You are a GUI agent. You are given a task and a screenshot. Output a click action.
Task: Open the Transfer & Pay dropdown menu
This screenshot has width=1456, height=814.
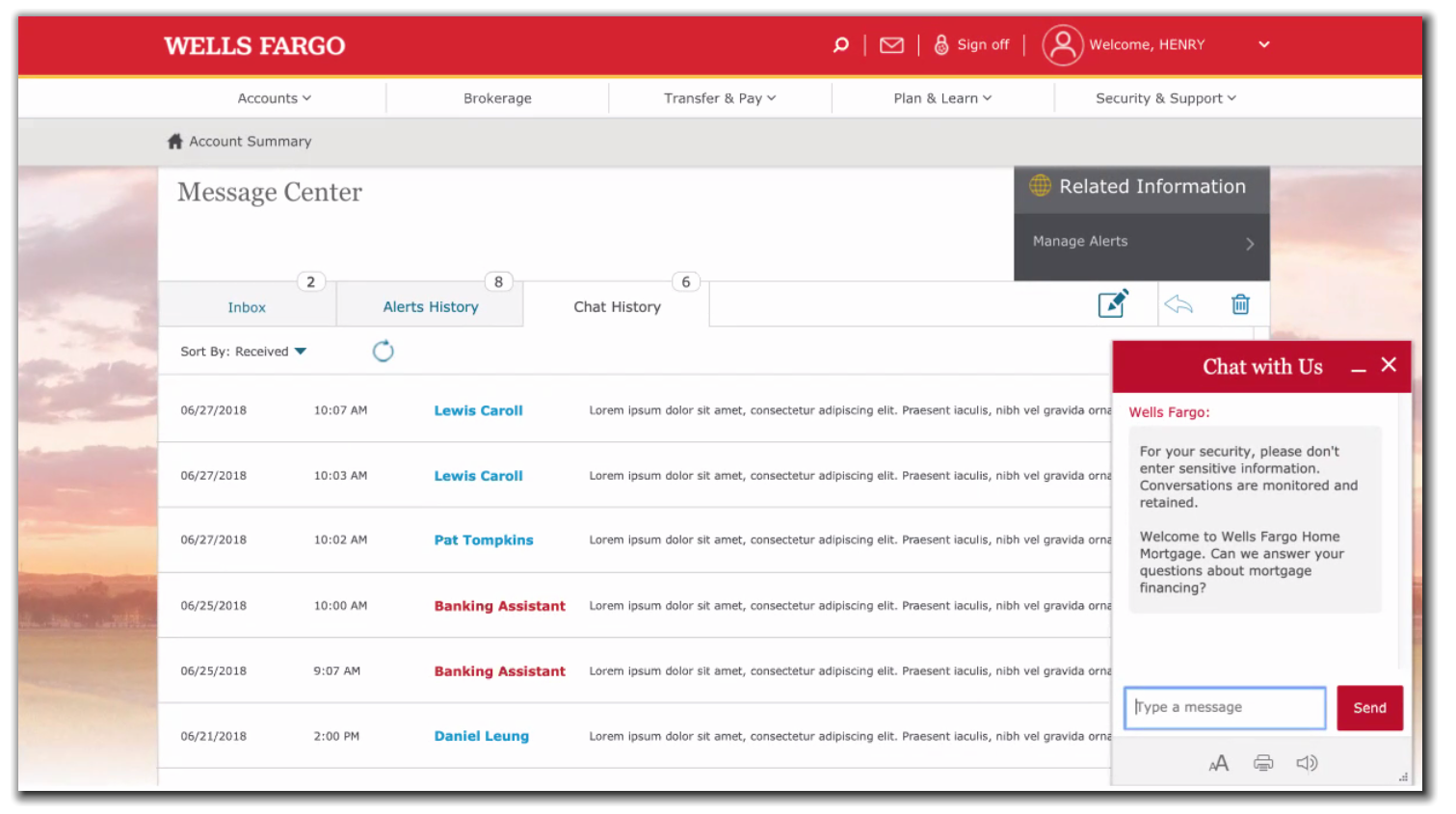(719, 98)
